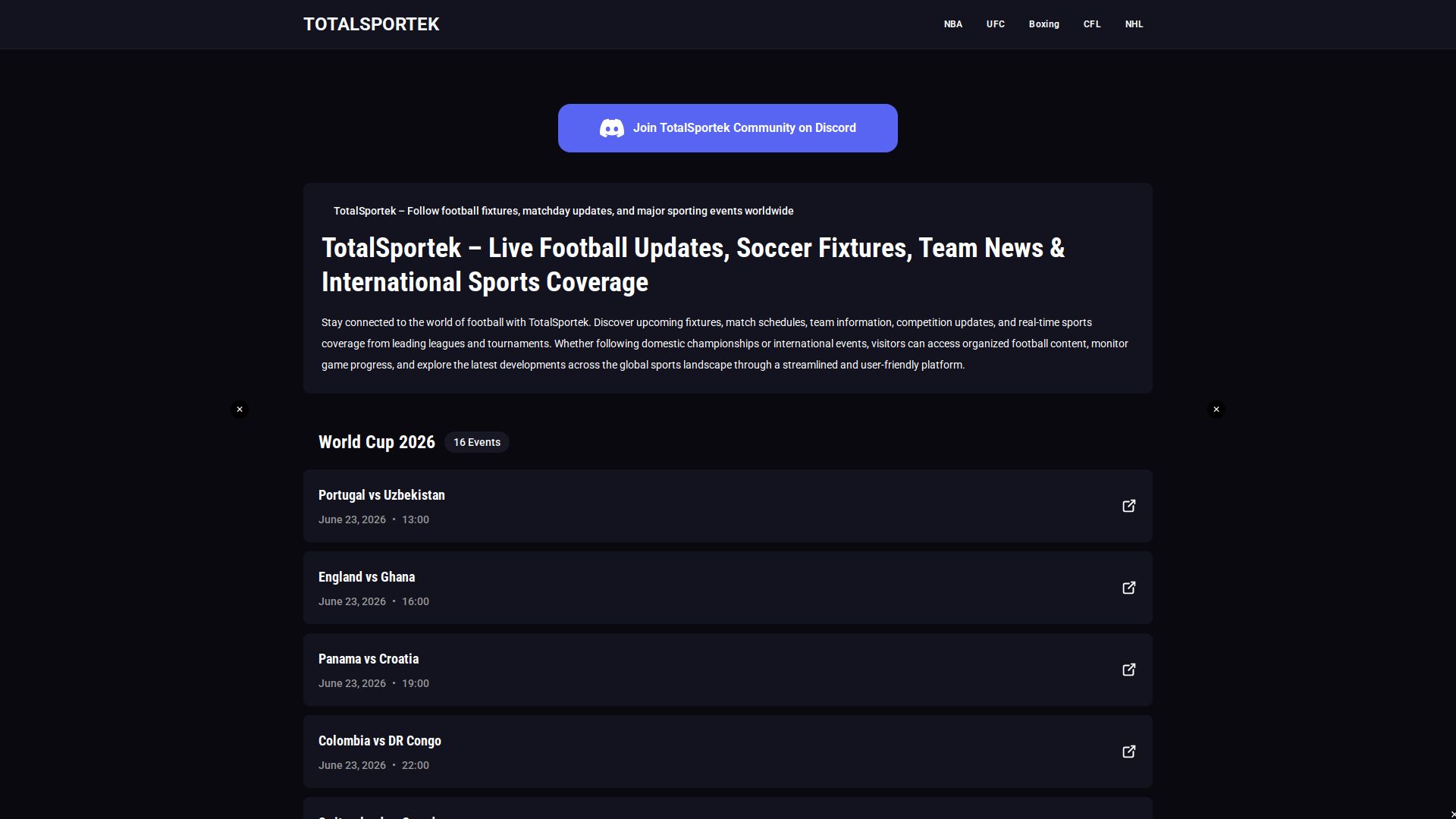The height and width of the screenshot is (819, 1456).
Task: Click the Discord logo icon
Action: tap(612, 128)
